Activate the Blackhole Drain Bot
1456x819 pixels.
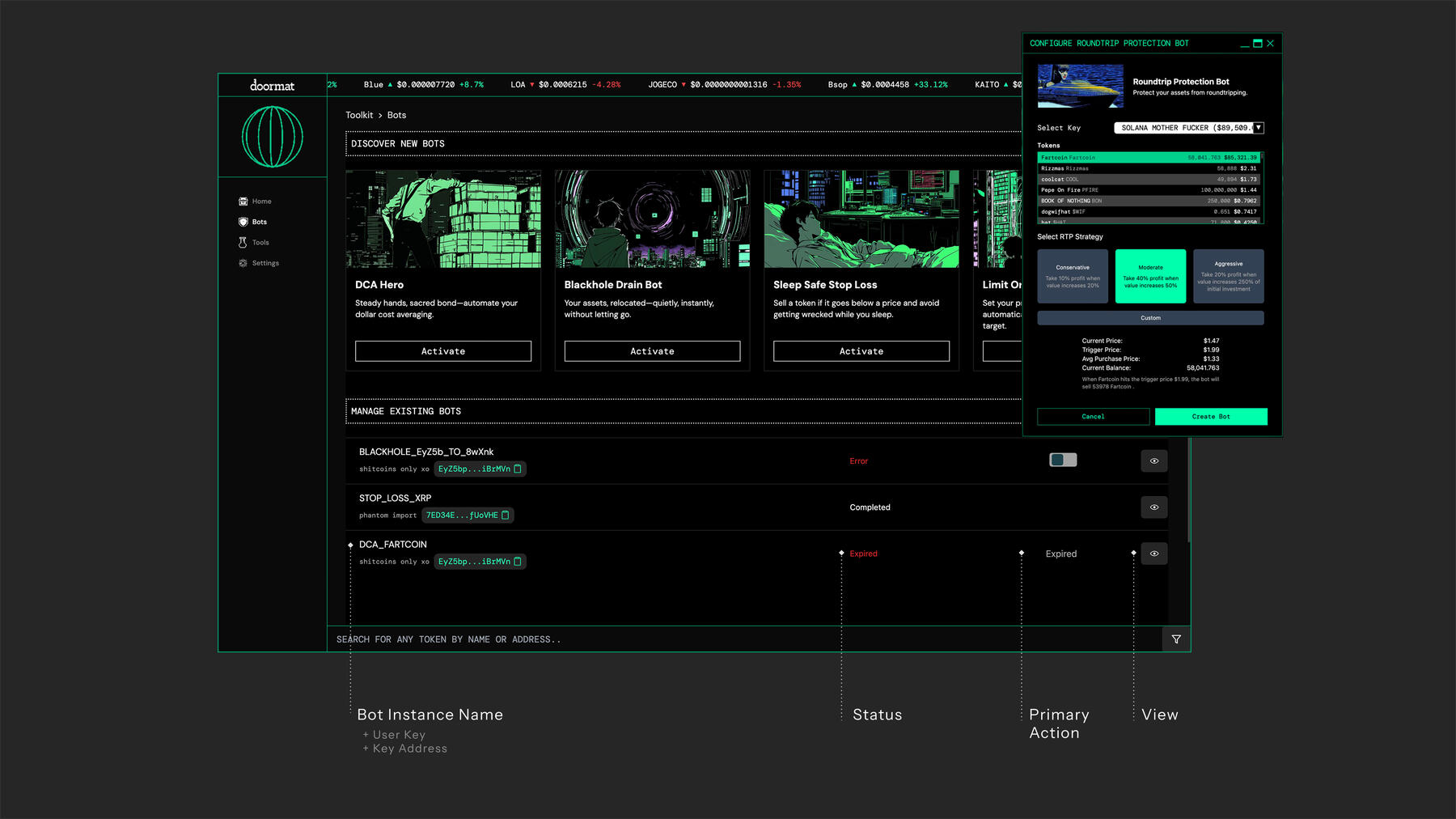652,351
